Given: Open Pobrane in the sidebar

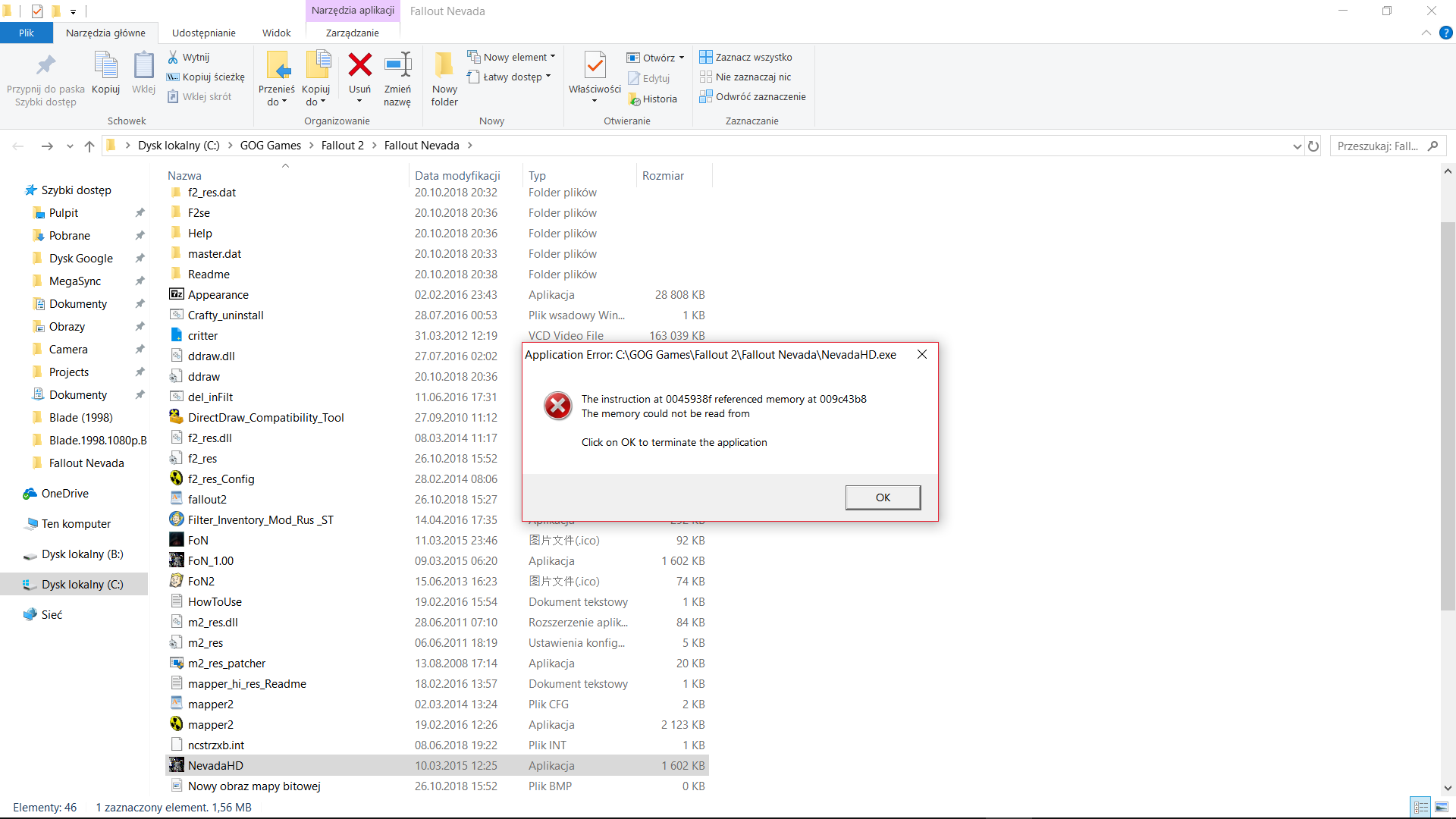Looking at the screenshot, I should [69, 236].
